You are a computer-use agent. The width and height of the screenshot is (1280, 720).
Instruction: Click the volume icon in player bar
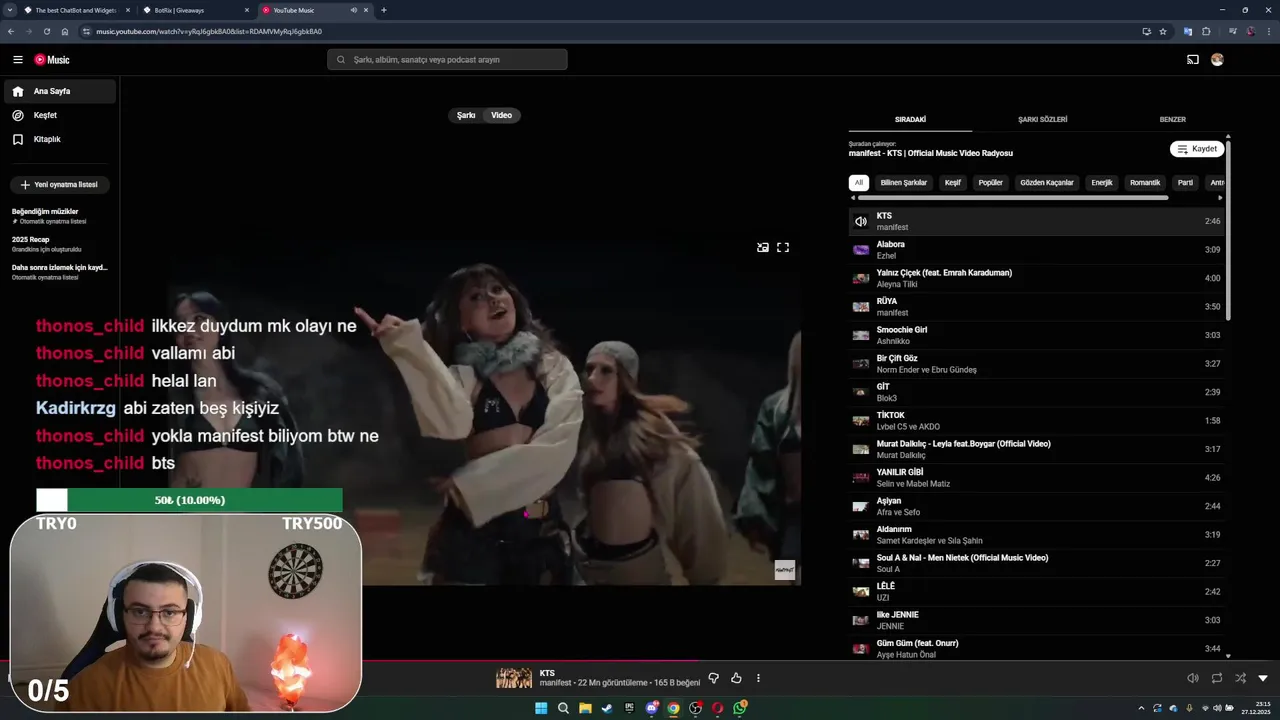coord(1192,678)
